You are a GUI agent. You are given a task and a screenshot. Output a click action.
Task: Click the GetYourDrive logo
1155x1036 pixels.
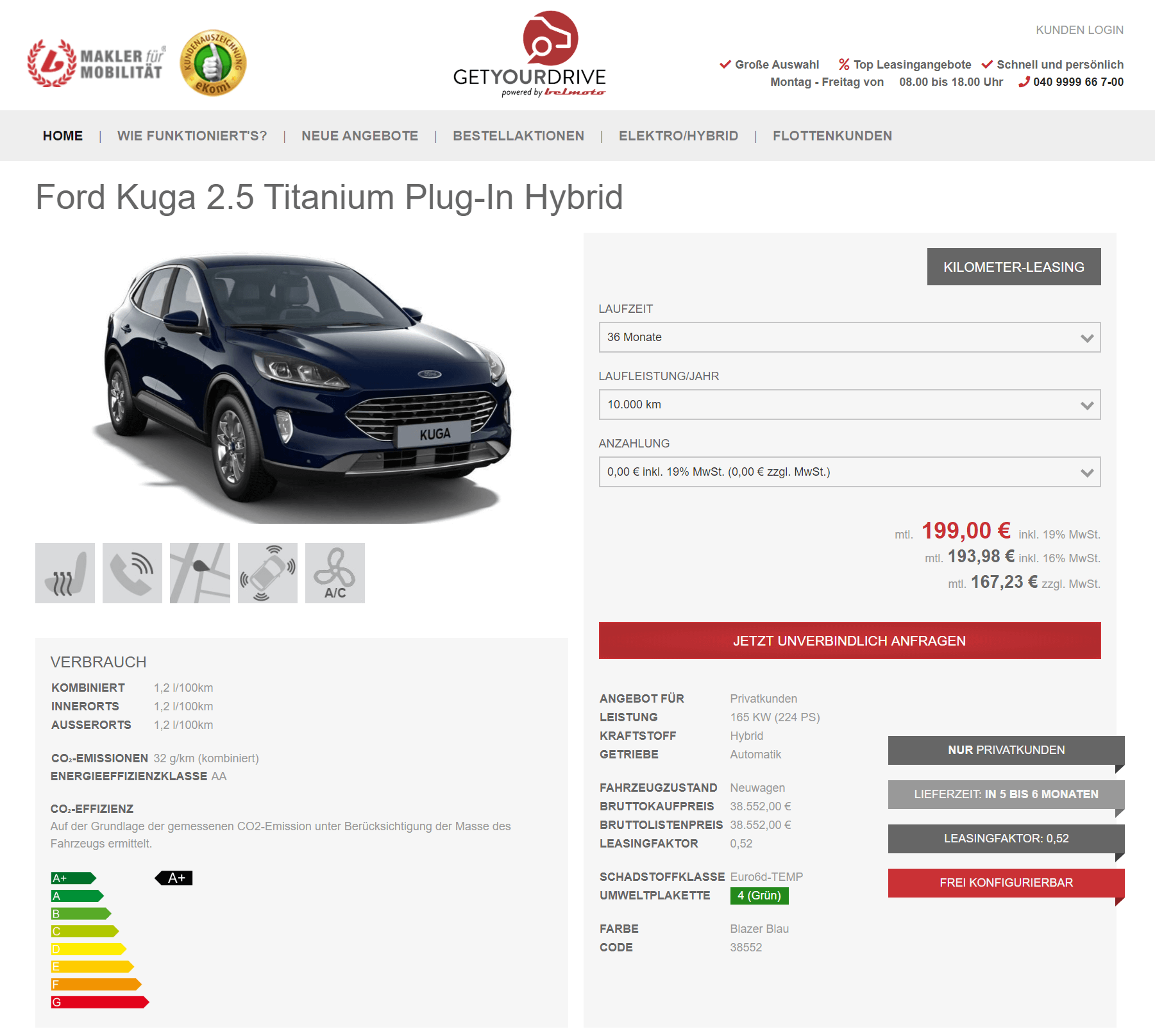click(530, 54)
